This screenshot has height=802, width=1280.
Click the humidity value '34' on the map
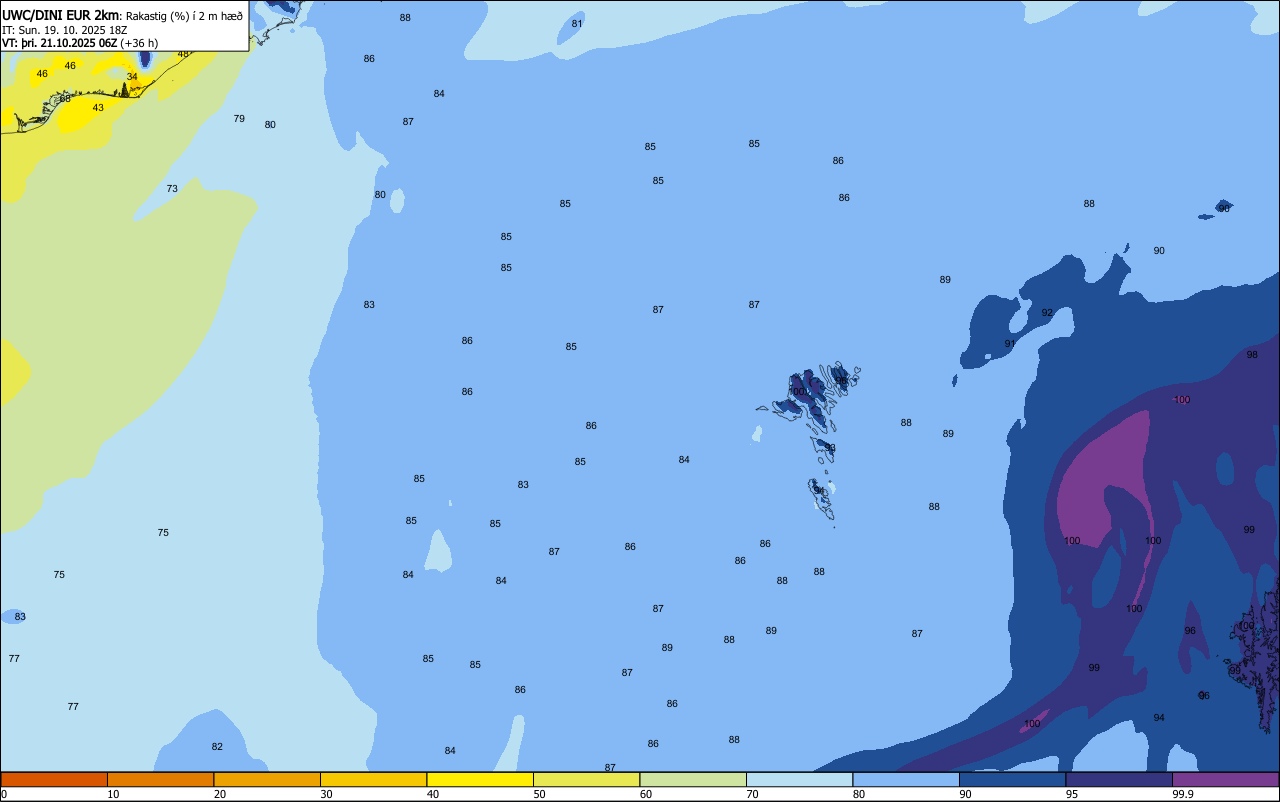[132, 77]
